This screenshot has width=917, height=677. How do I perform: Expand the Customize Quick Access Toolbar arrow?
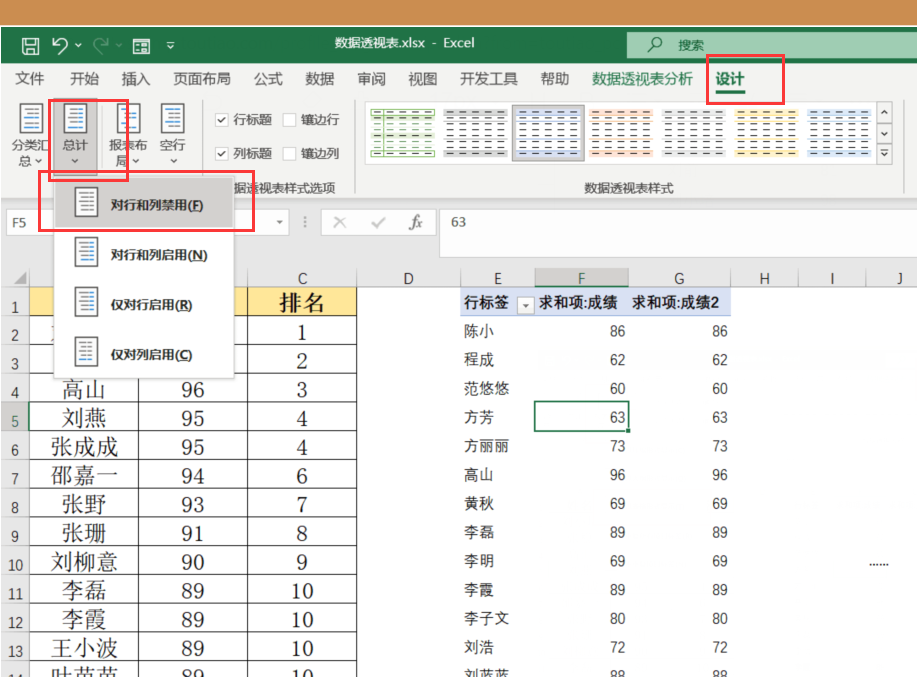click(x=170, y=45)
